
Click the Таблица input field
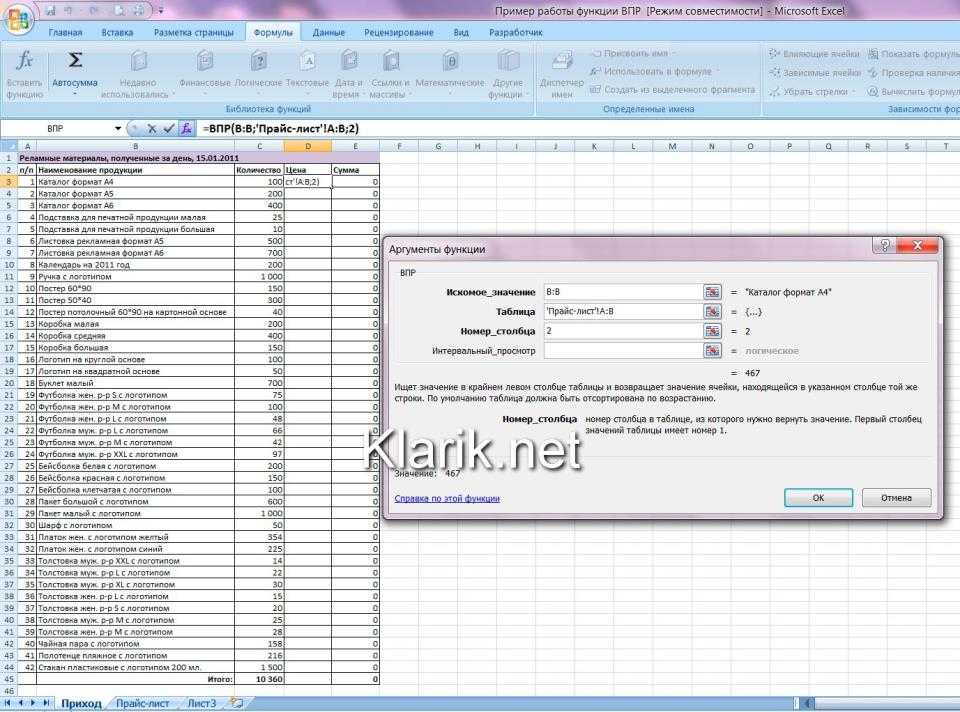(623, 312)
